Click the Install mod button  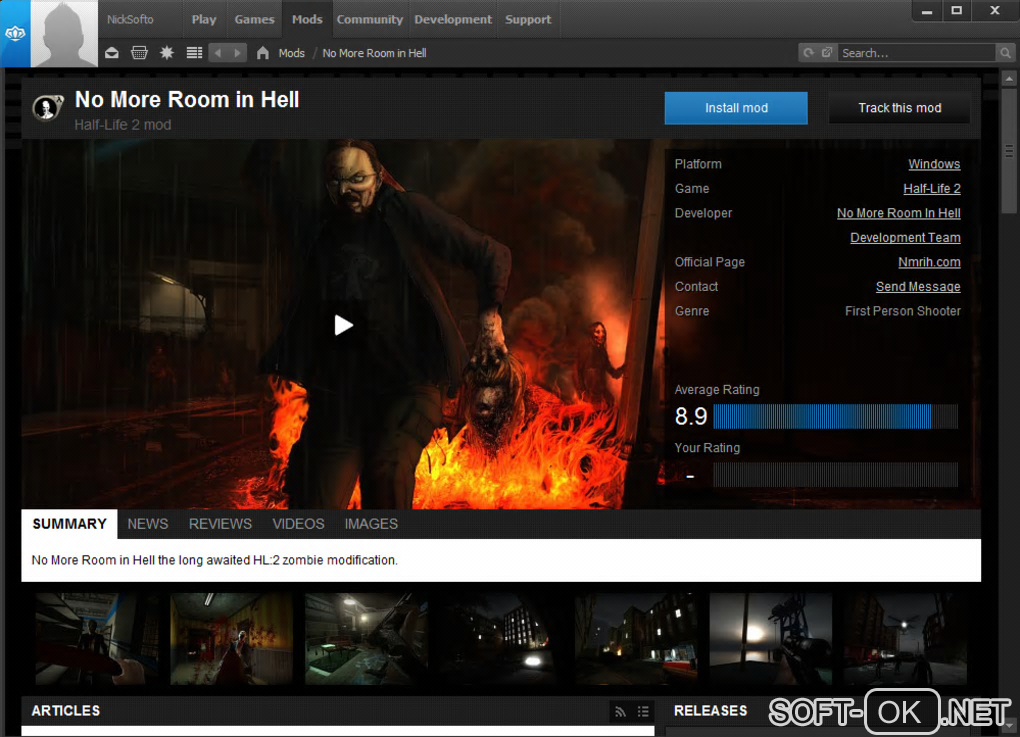click(x=736, y=108)
